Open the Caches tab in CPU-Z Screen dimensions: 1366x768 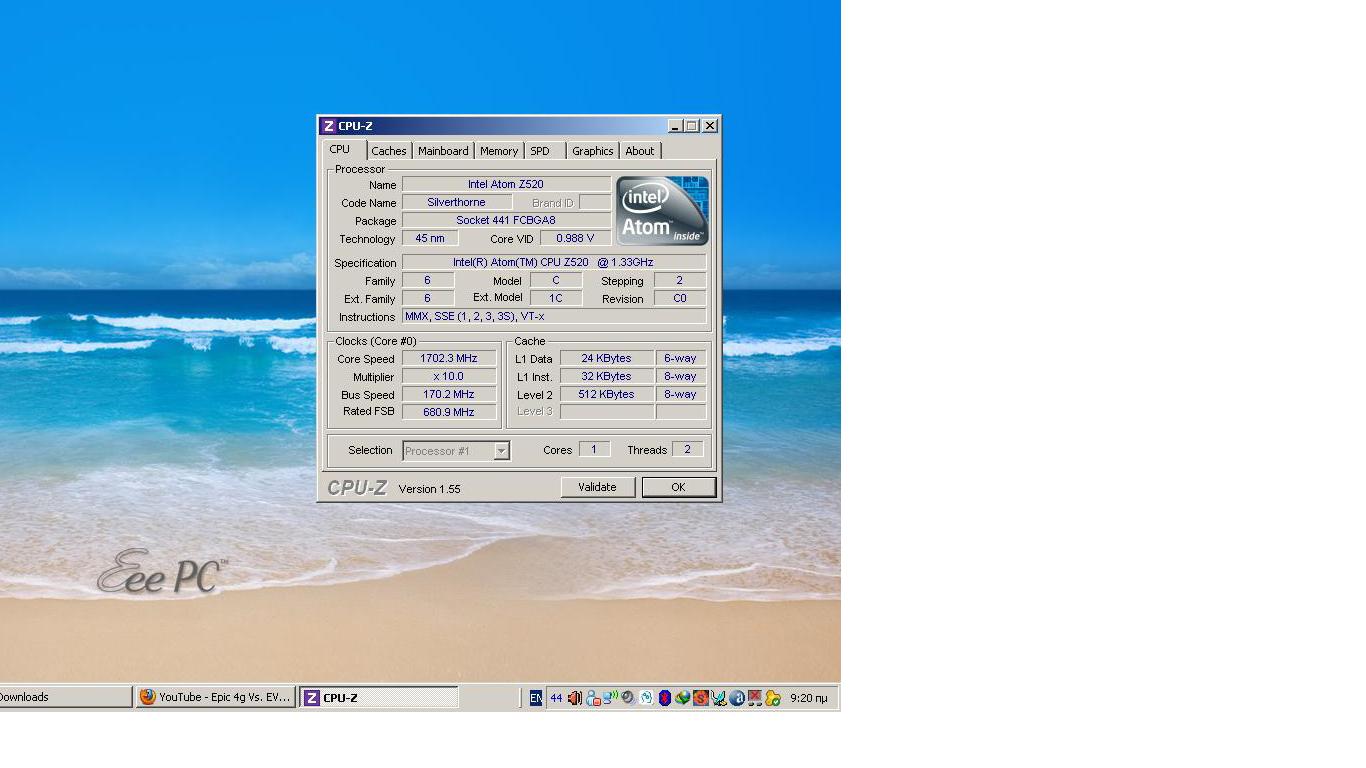tap(389, 151)
